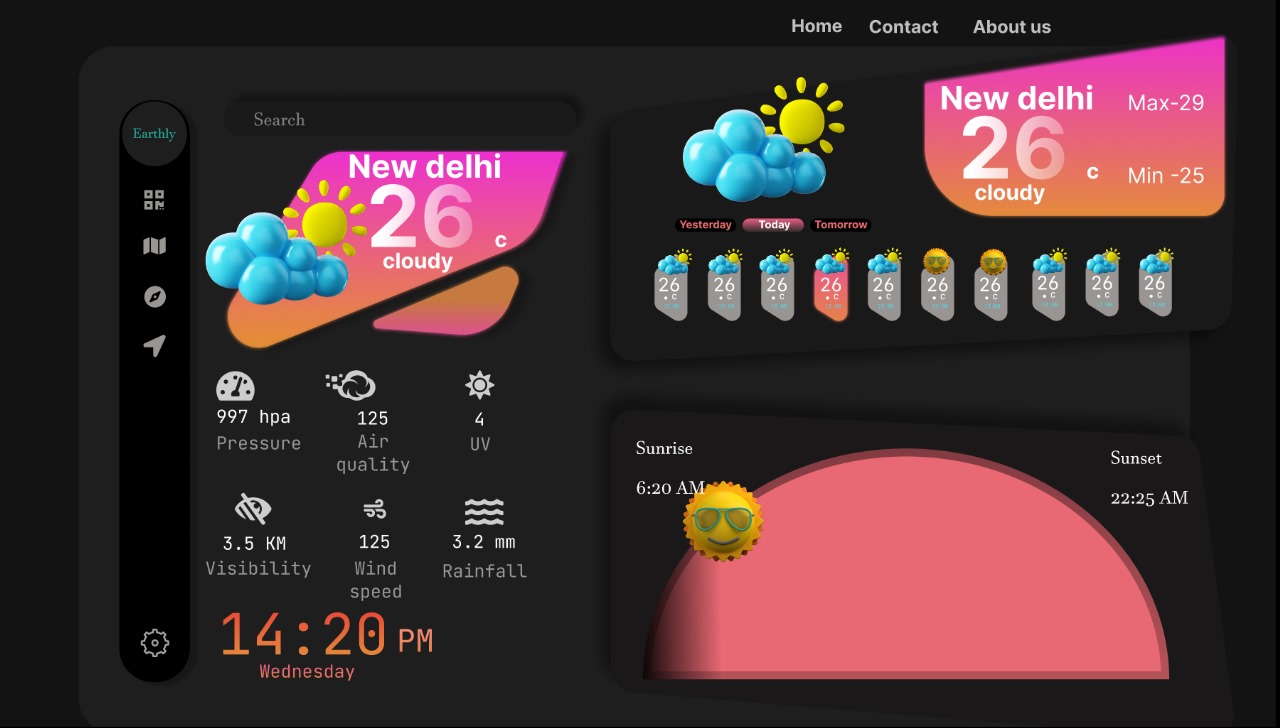Switch to the Tomorrow forecast tab
Screen dimensions: 1280x728
(840, 224)
